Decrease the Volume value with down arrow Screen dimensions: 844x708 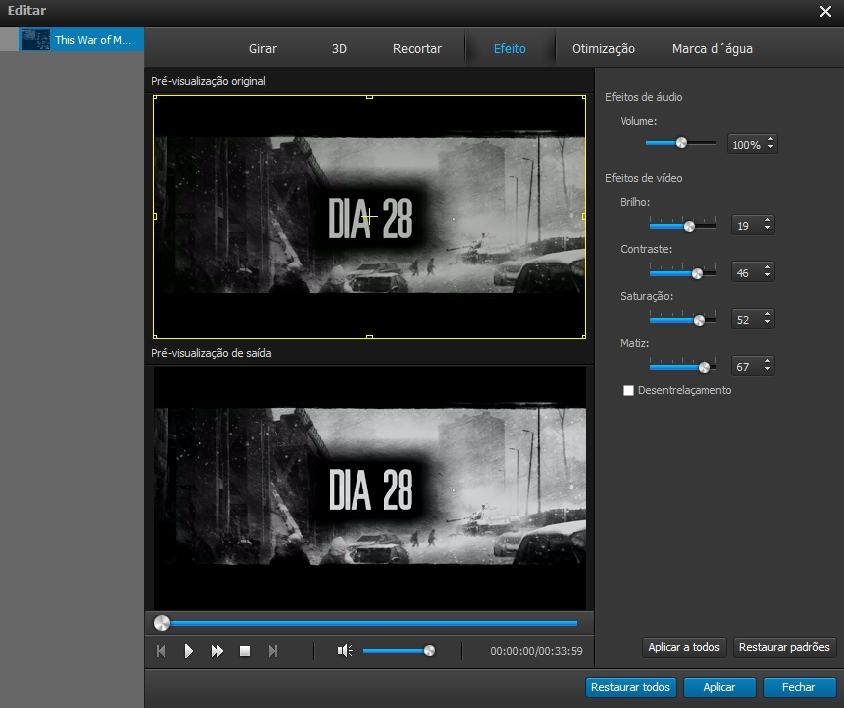click(x=771, y=147)
